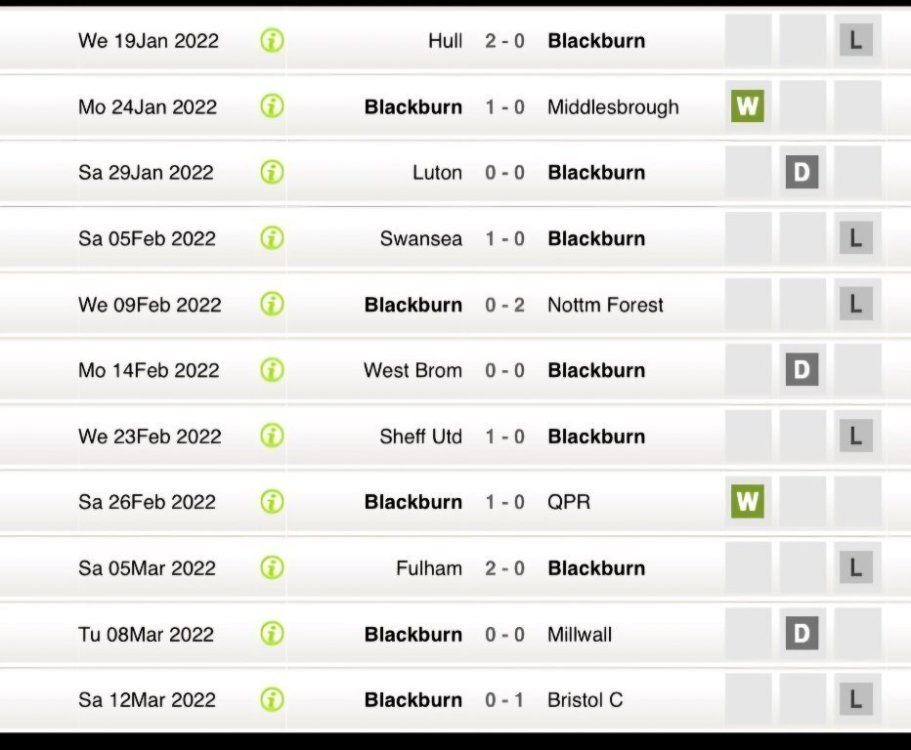911x750 pixels.
Task: Show info for Swansea vs Blackburn fixture
Action: tap(272, 238)
